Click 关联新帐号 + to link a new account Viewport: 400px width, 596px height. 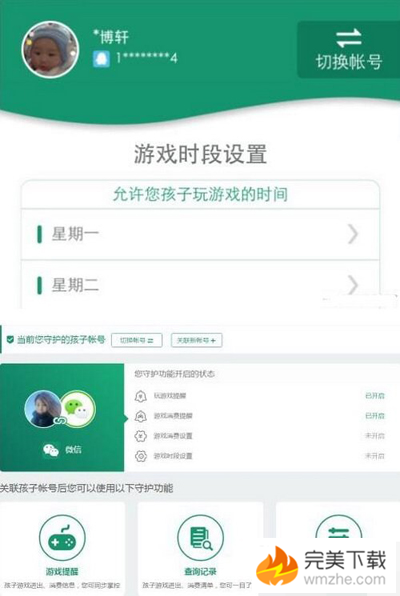[197, 340]
